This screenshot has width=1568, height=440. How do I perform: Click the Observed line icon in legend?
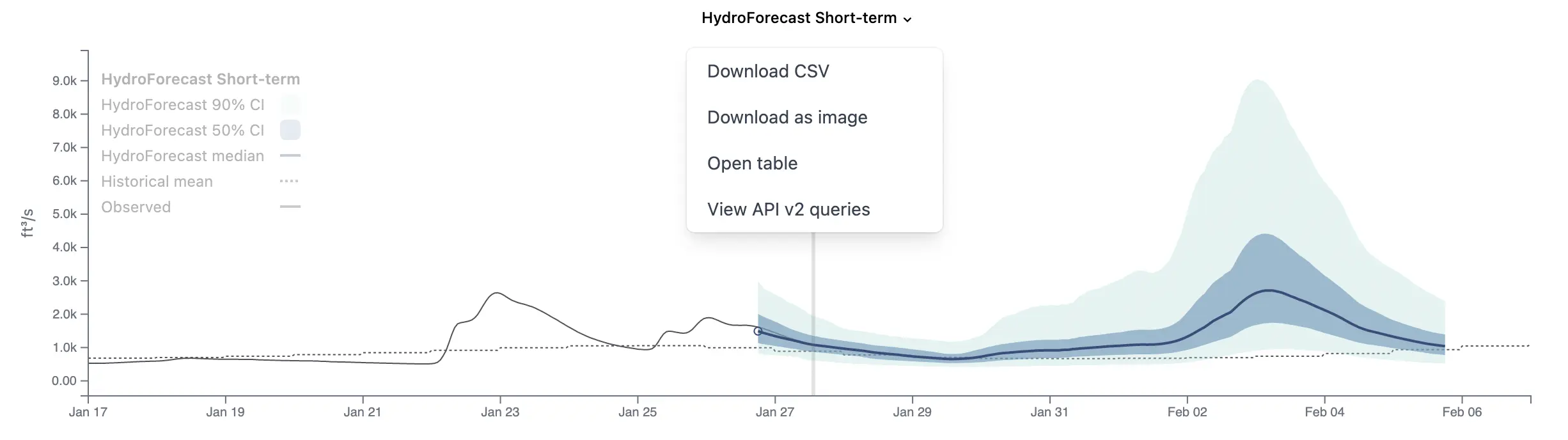click(290, 207)
